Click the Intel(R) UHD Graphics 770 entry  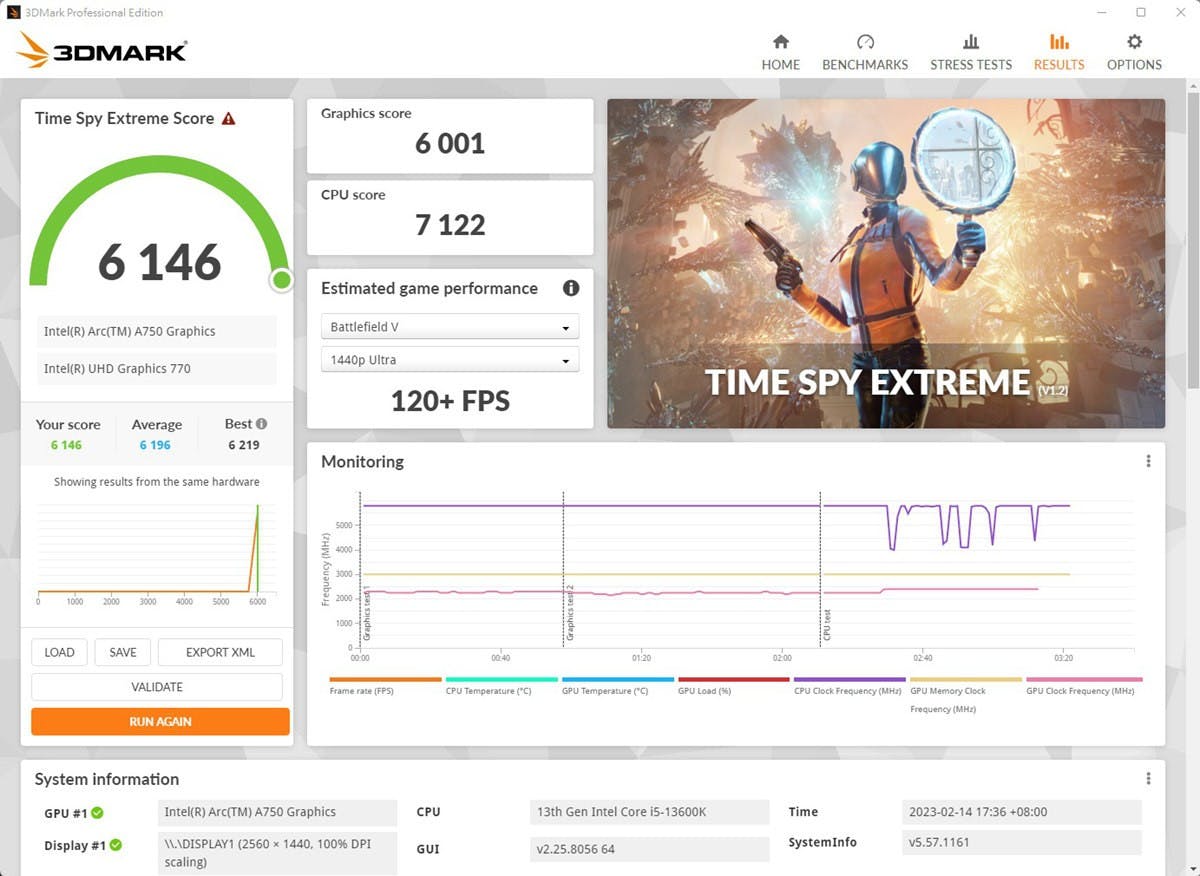[x=157, y=369]
